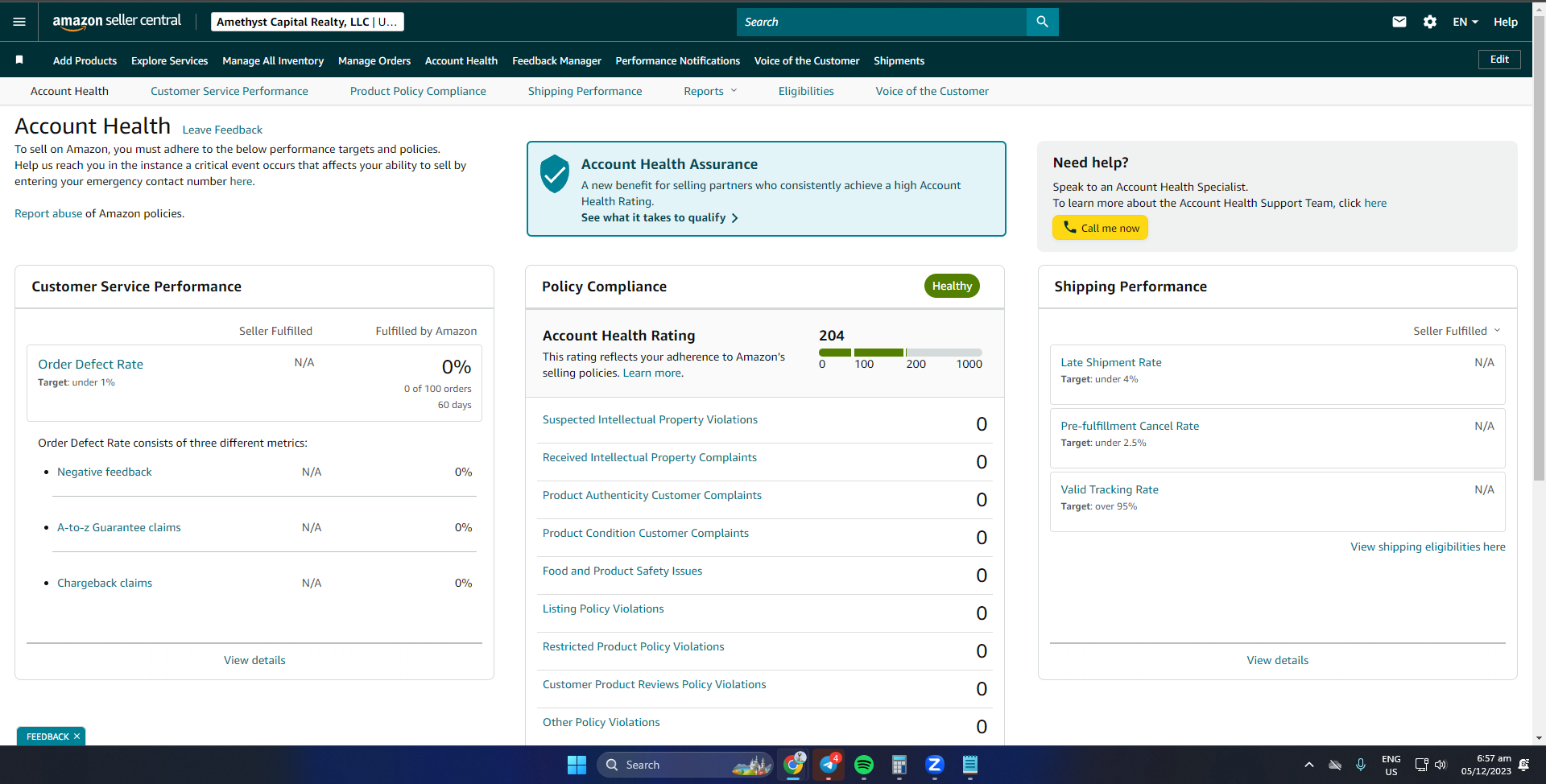Screen dimensions: 1546x784
Task: Close the FEEDBACK tab with X
Action: [x=77, y=737]
